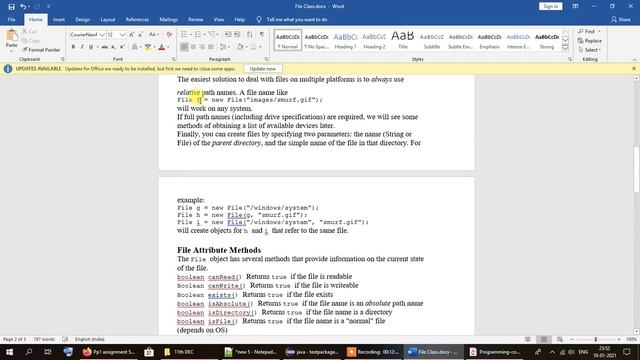Align text right

[x=202, y=47]
